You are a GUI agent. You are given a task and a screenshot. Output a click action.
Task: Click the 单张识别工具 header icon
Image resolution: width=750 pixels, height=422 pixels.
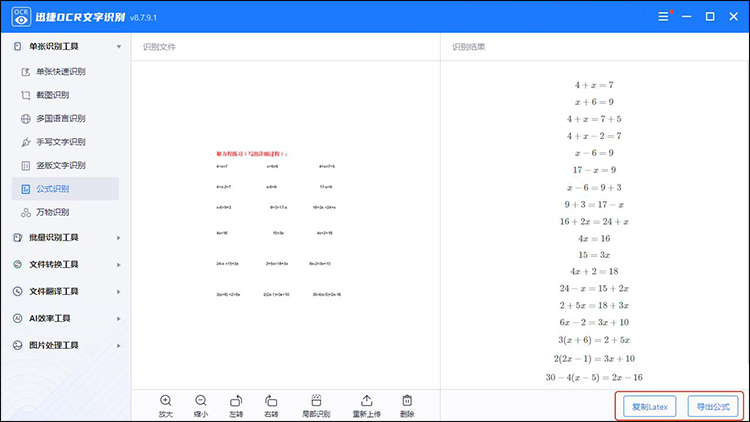tap(18, 46)
